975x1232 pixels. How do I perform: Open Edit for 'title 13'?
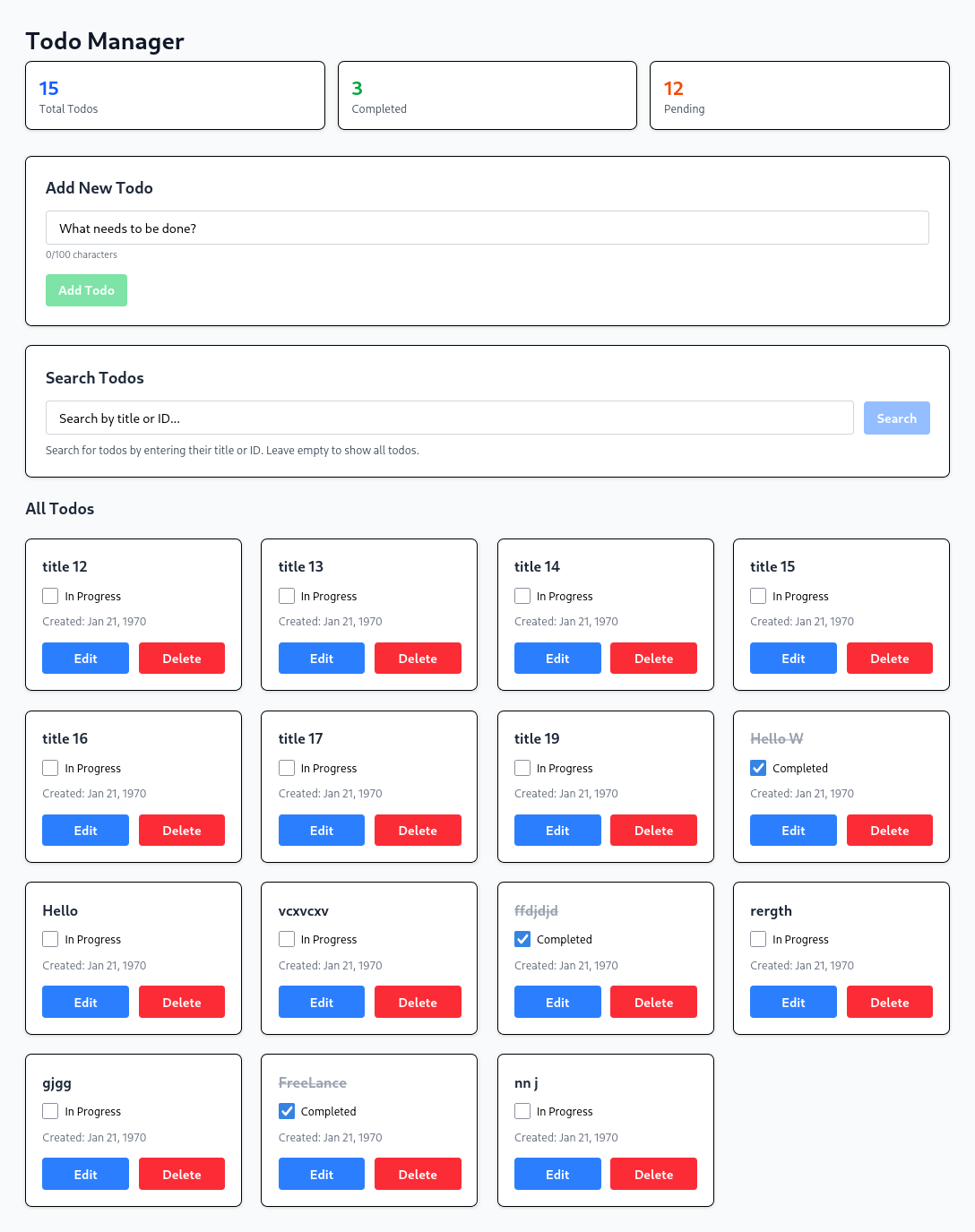[x=322, y=659]
